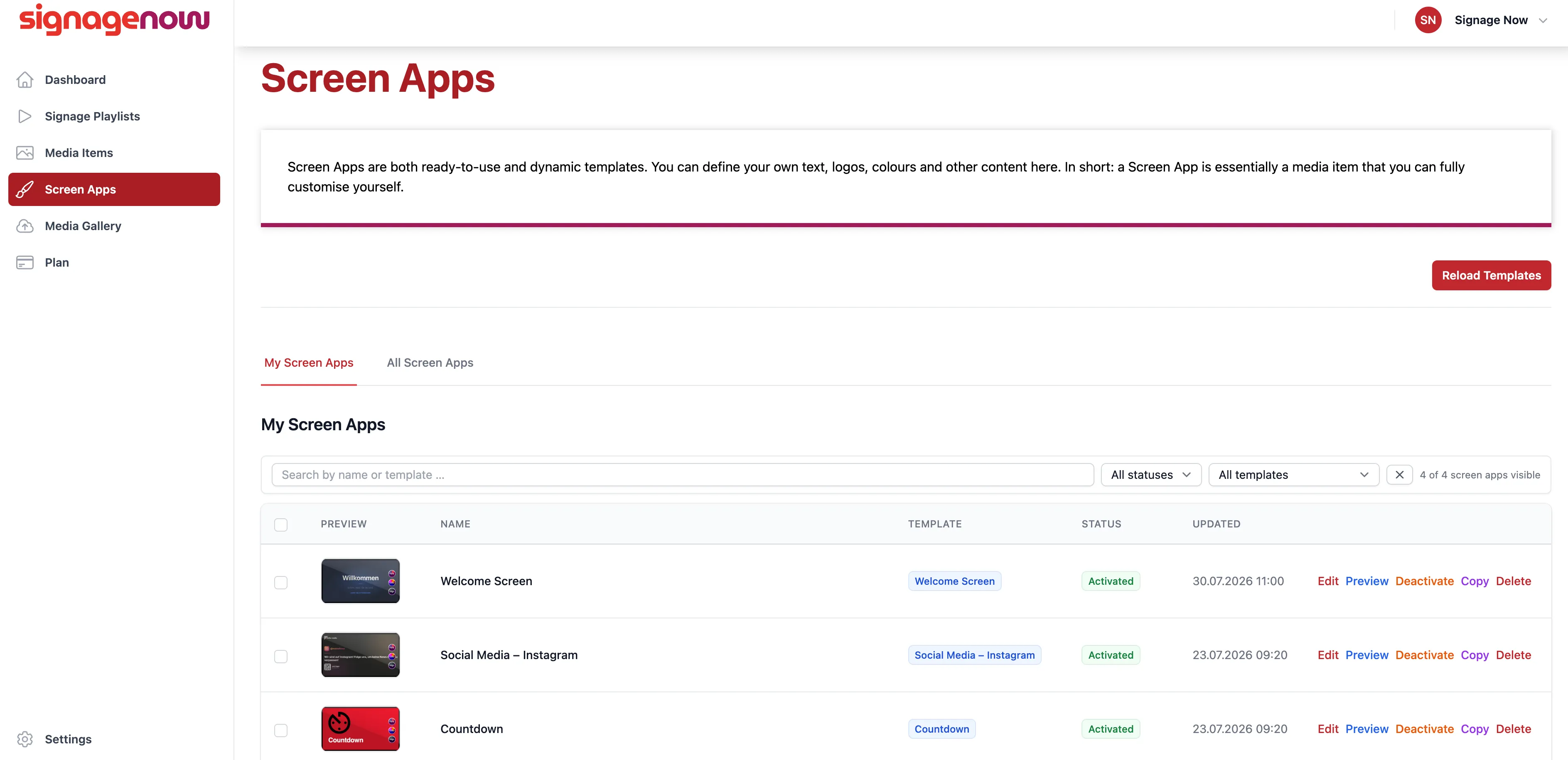Click the search by name field
Viewport: 1568px width, 760px height.
pyautogui.click(x=682, y=475)
